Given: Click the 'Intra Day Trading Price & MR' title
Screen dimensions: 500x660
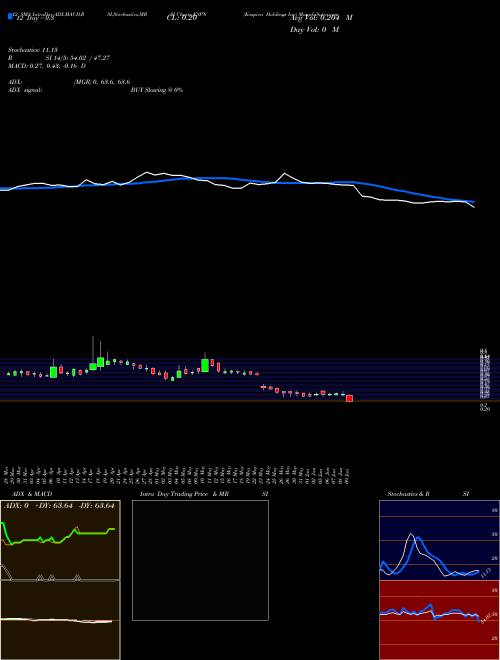Looking at the screenshot, I should point(184,494).
